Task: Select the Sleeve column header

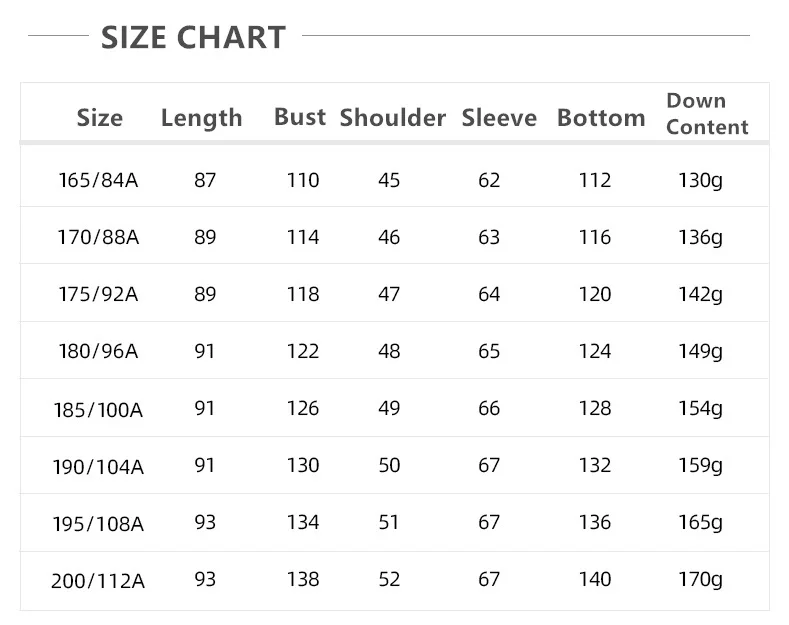Action: [x=499, y=118]
